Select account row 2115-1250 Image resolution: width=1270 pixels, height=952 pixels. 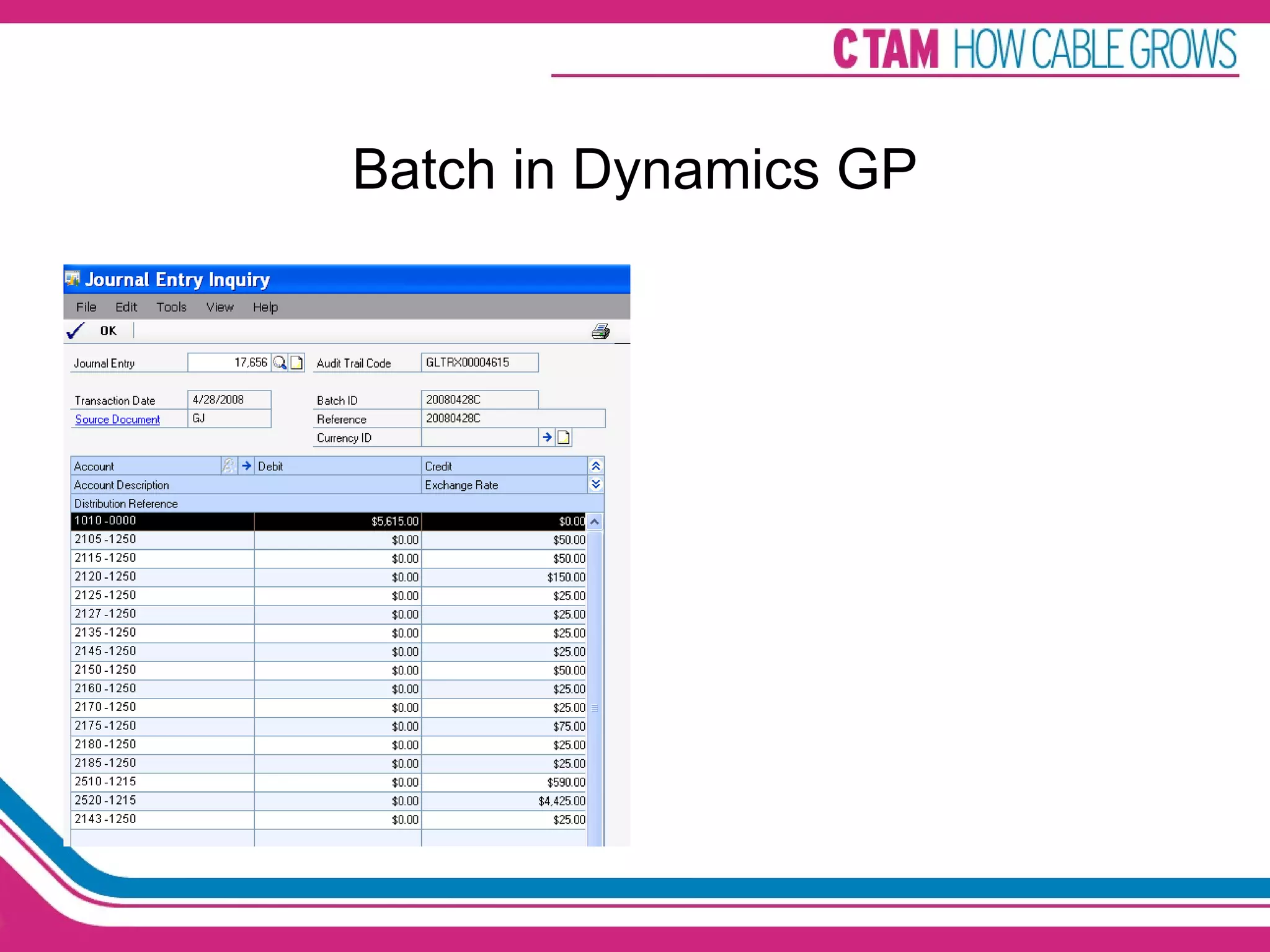click(329, 558)
